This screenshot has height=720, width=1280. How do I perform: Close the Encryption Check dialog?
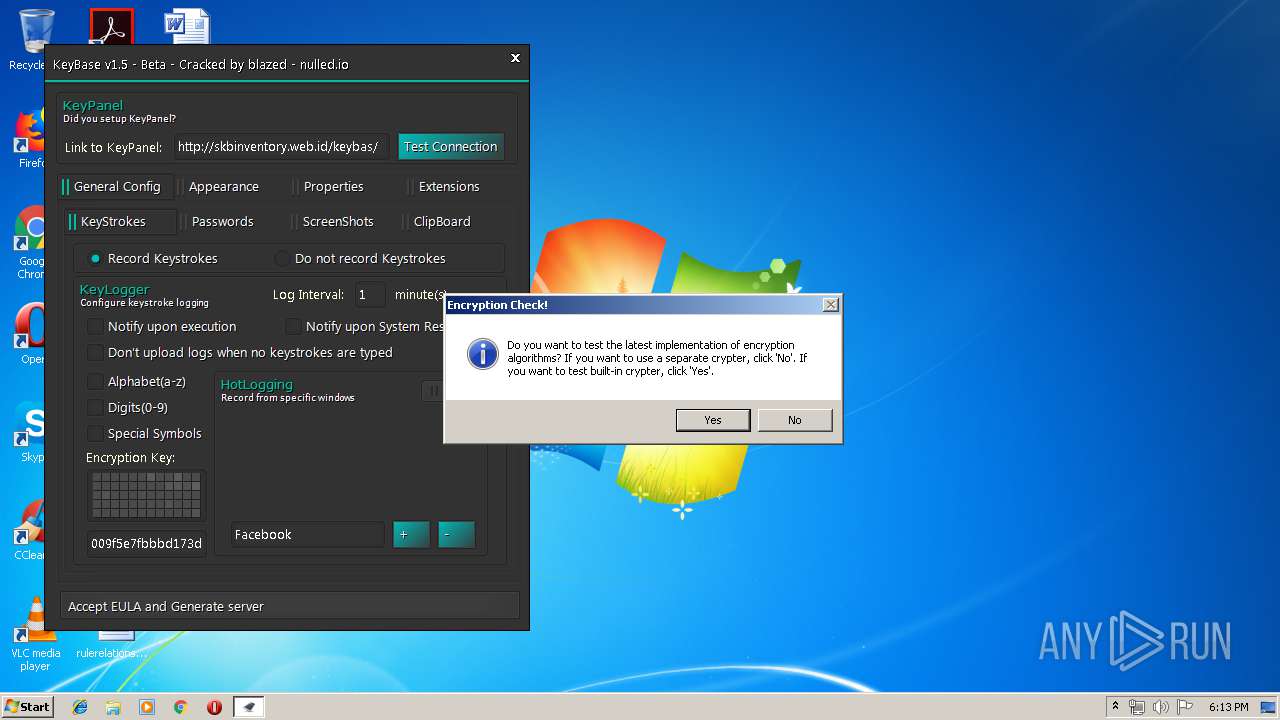(830, 305)
